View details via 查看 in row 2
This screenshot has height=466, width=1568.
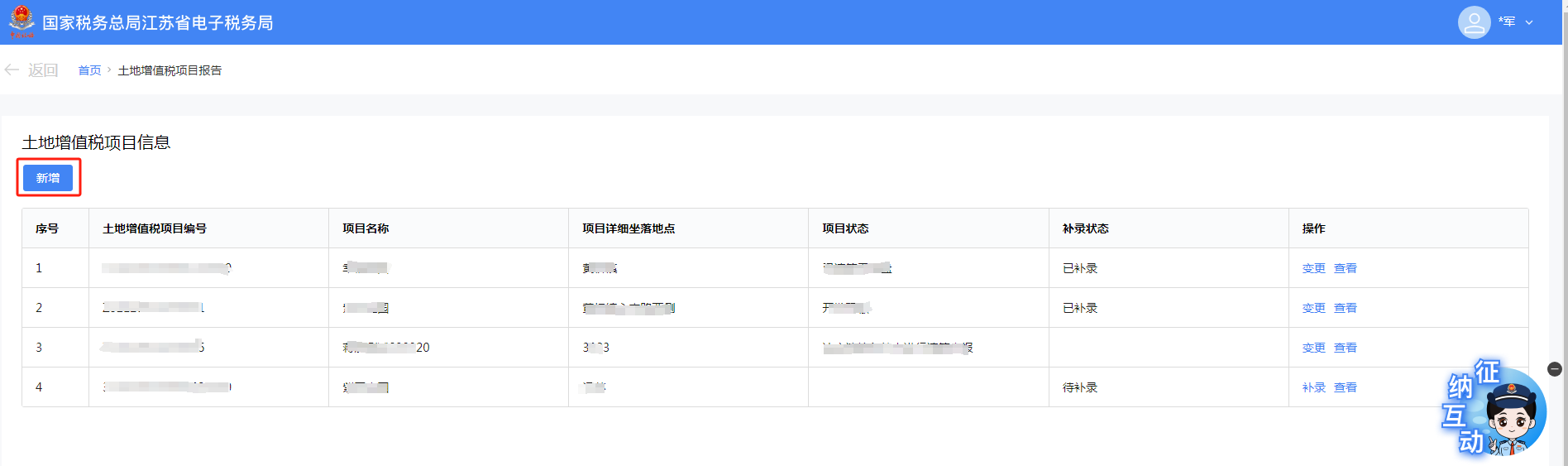pyautogui.click(x=1346, y=308)
